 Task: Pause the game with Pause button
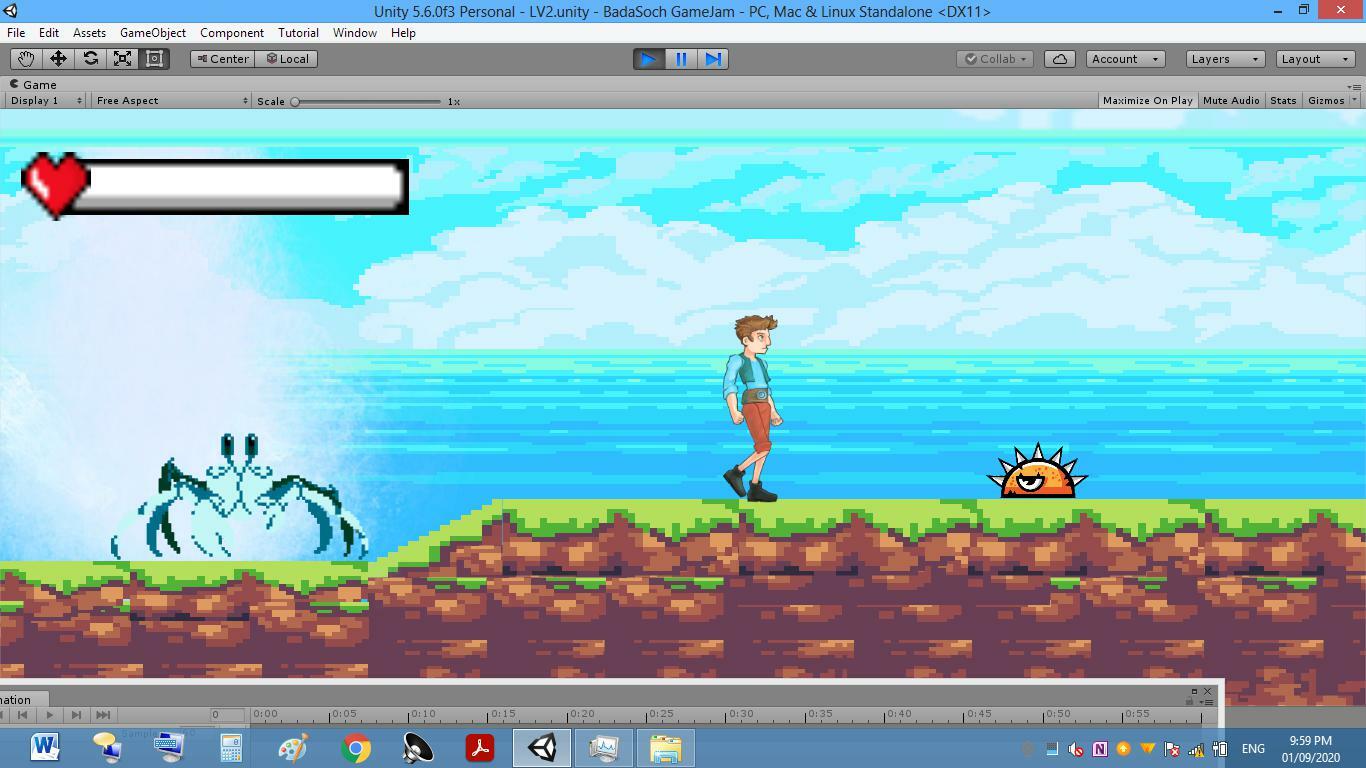(x=681, y=59)
